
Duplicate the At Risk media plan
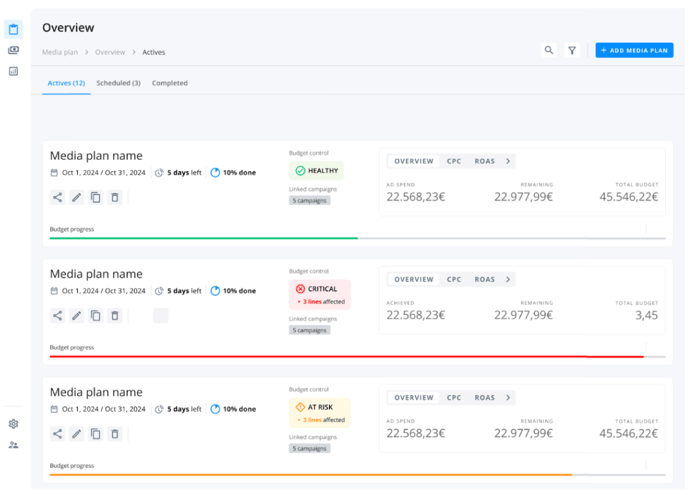(95, 434)
